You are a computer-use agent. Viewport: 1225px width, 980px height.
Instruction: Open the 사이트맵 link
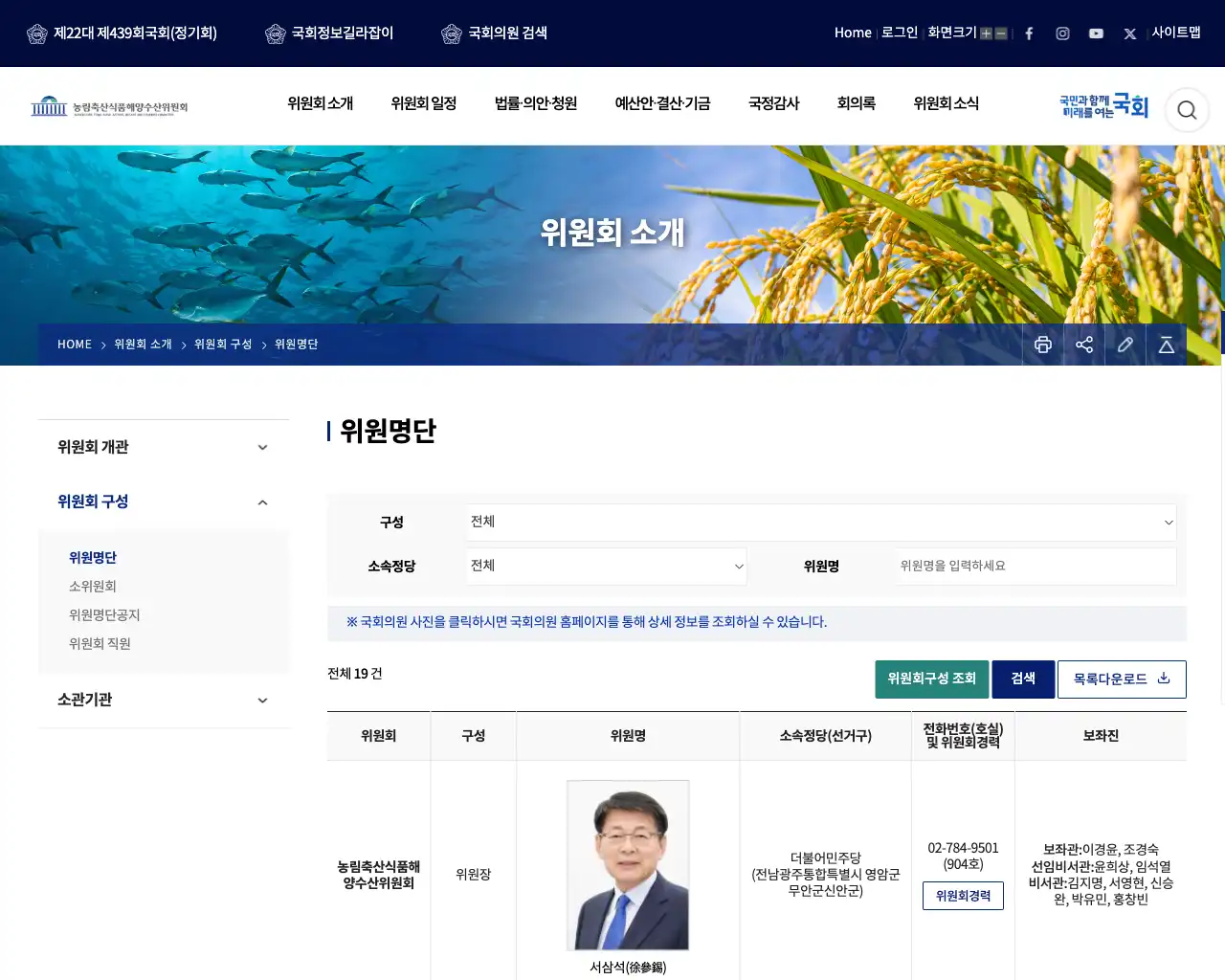click(x=1176, y=33)
